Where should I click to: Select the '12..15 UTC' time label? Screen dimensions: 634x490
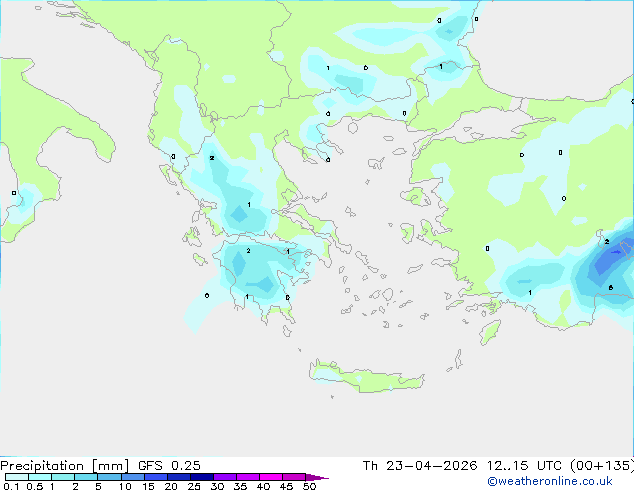(524, 466)
